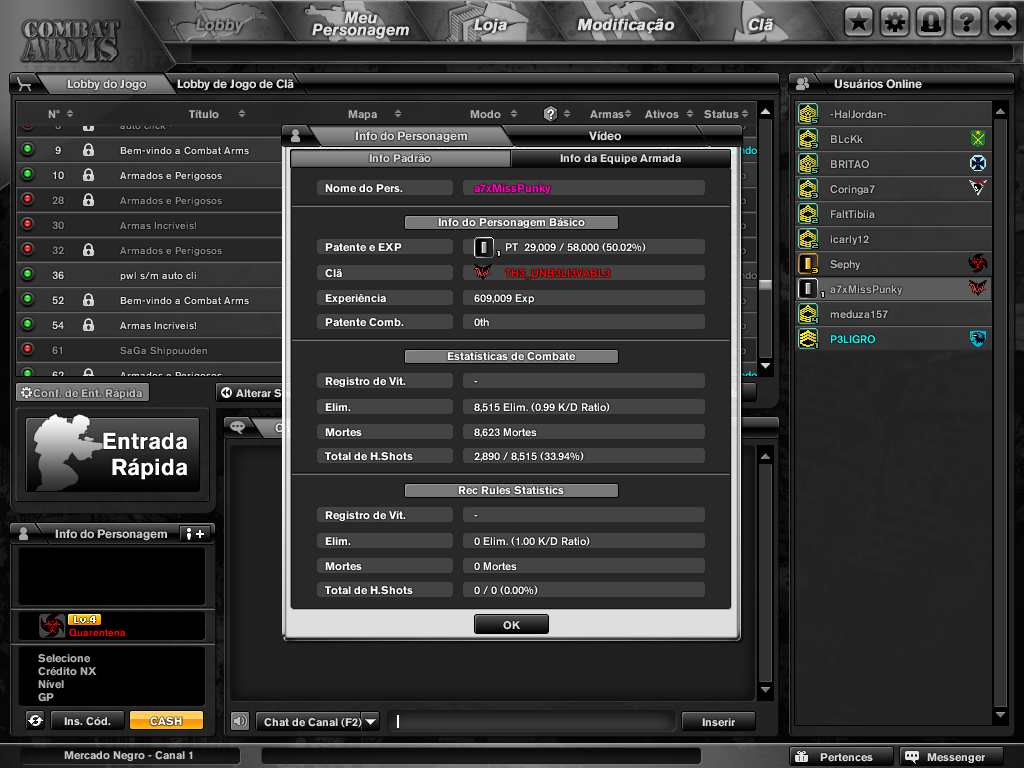The width and height of the screenshot is (1024, 768).
Task: Open the Pertences button
Action: tap(841, 756)
